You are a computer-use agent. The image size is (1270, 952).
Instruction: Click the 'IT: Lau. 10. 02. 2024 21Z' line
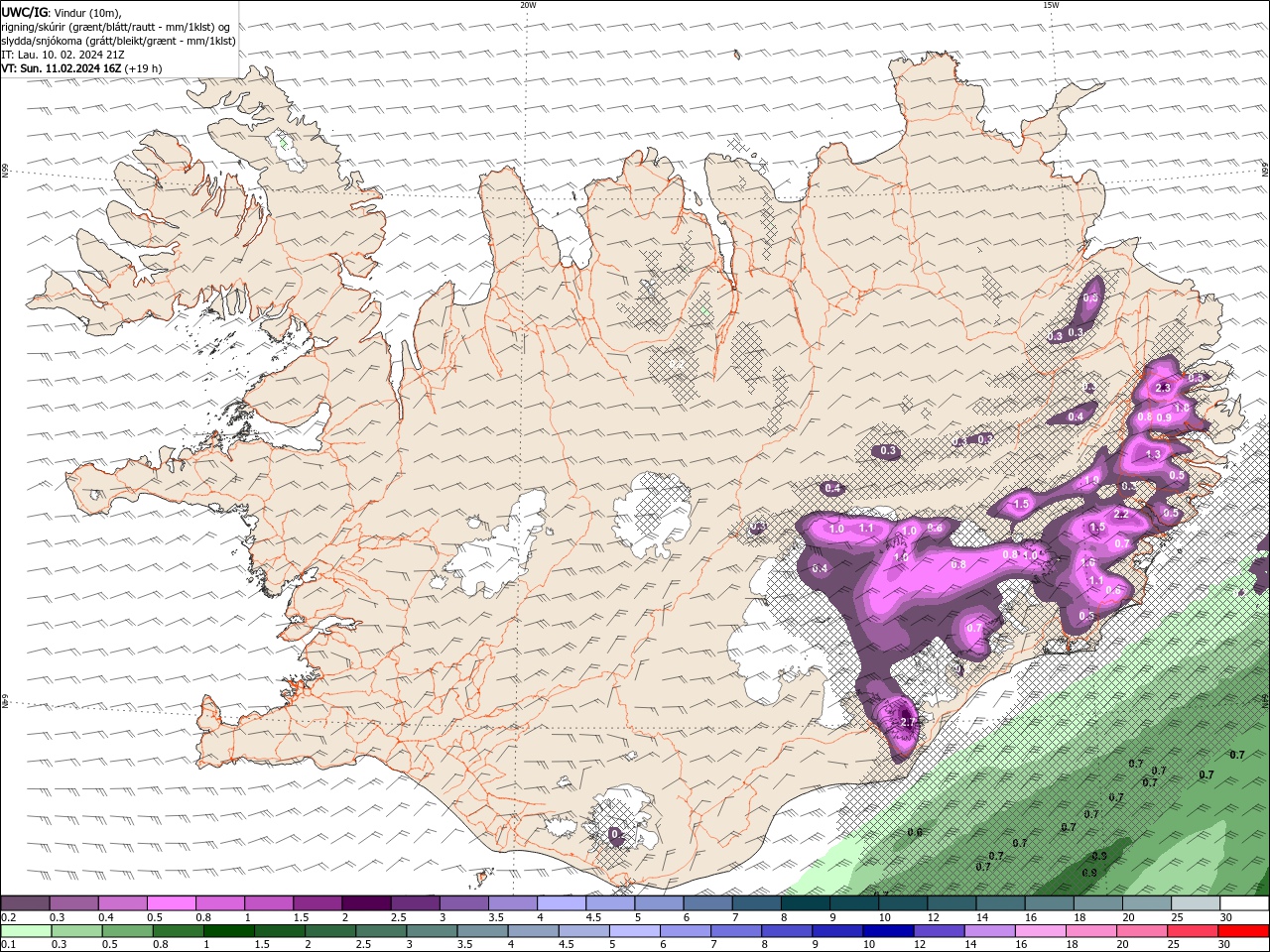[x=63, y=55]
